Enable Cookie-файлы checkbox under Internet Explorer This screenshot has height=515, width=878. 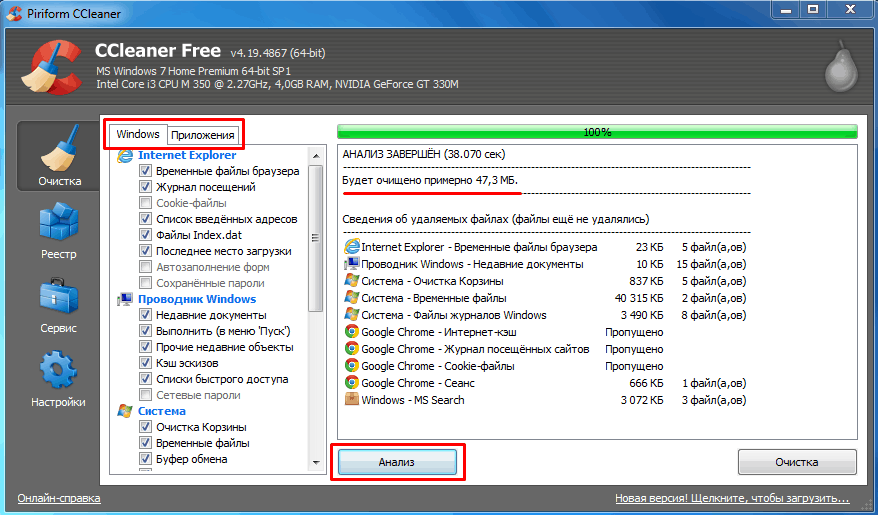pos(146,203)
